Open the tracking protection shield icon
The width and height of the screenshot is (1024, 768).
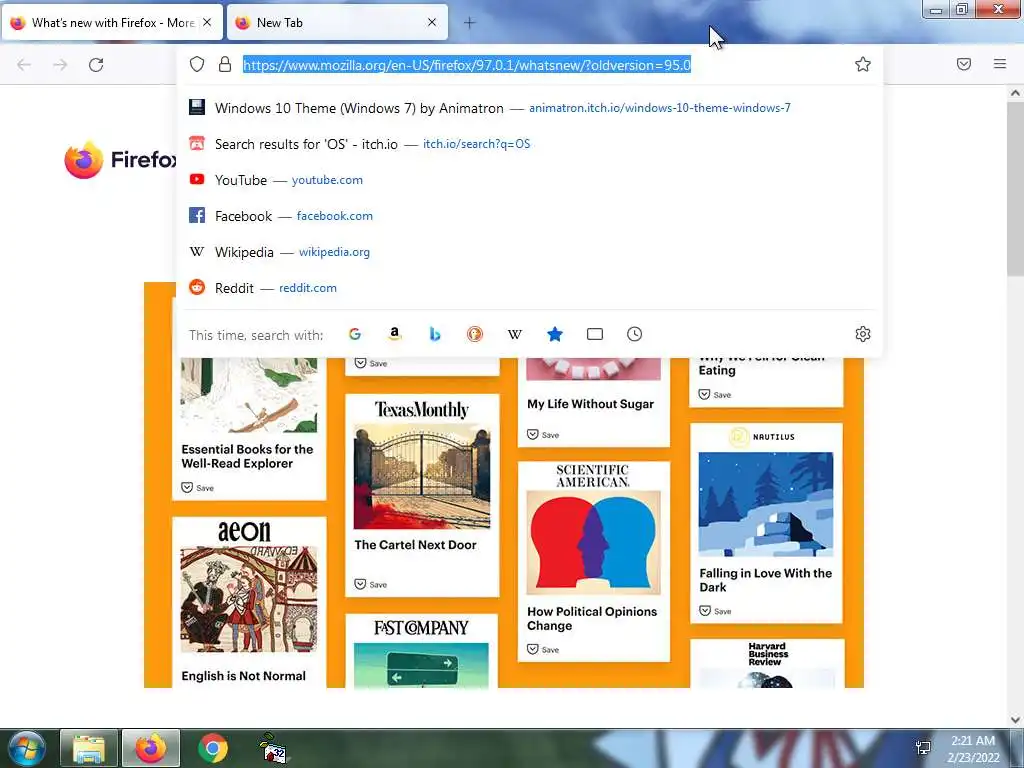click(x=197, y=64)
